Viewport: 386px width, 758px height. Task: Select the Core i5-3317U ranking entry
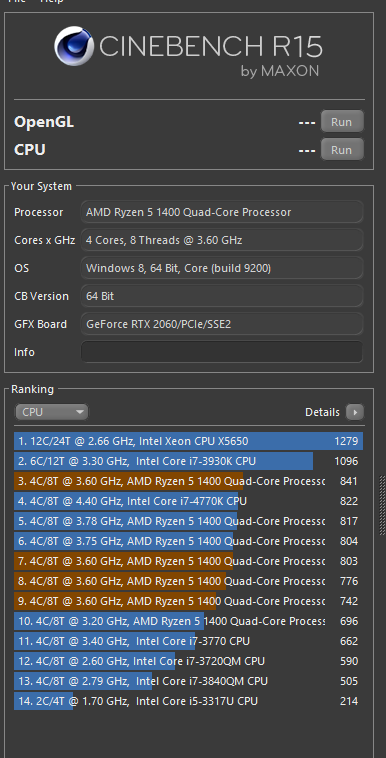[189, 701]
